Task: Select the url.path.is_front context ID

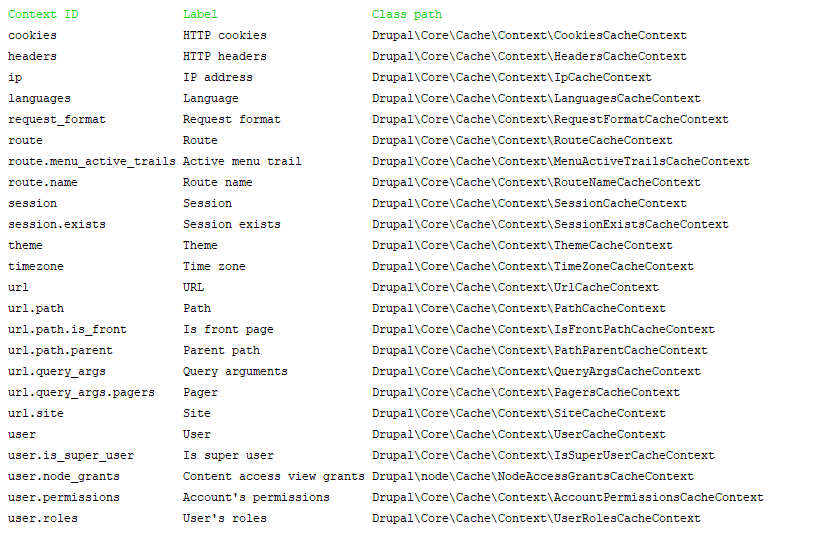Action: pos(67,329)
